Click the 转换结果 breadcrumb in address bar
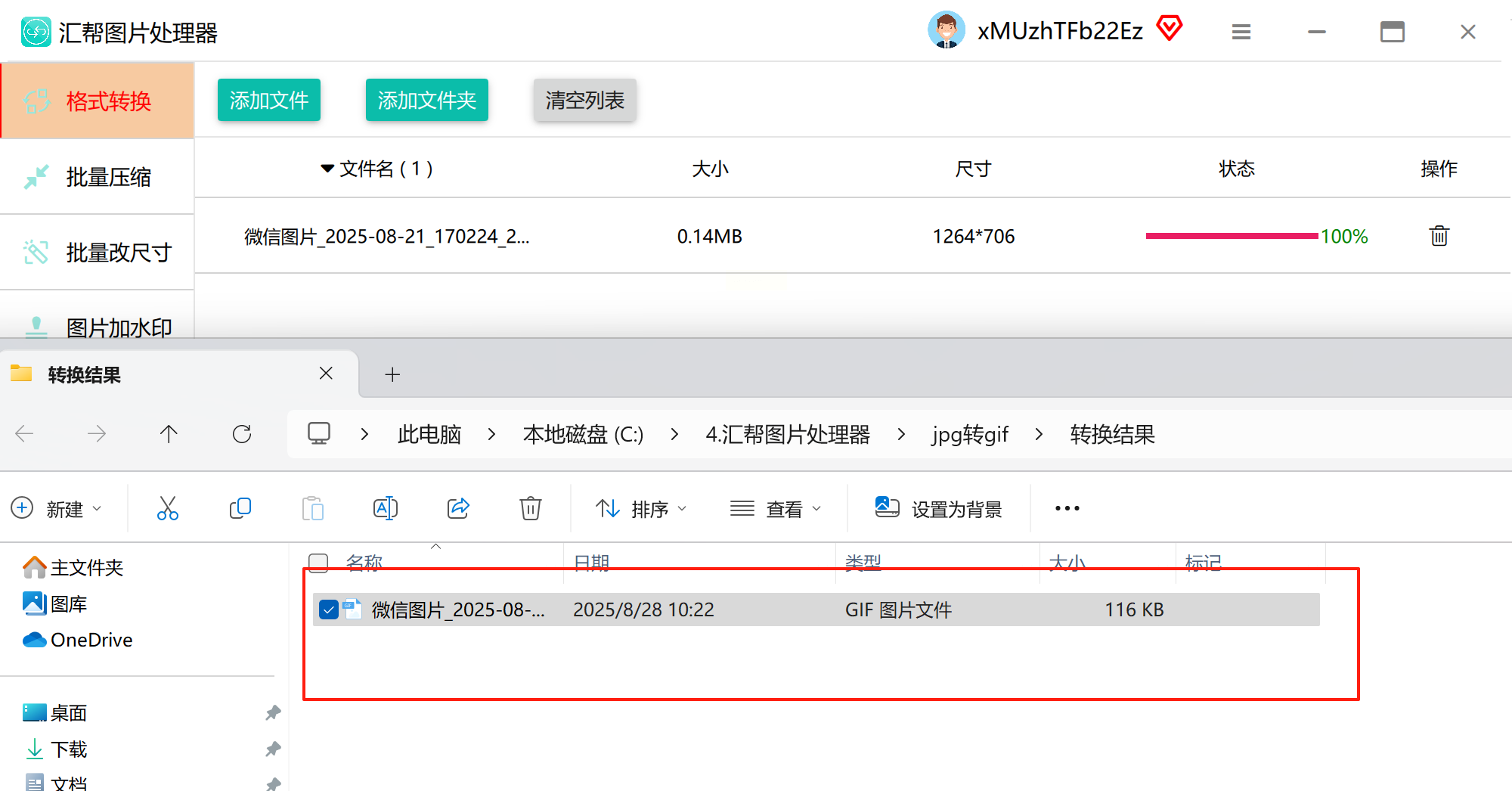The image size is (1512, 791). [x=1112, y=434]
